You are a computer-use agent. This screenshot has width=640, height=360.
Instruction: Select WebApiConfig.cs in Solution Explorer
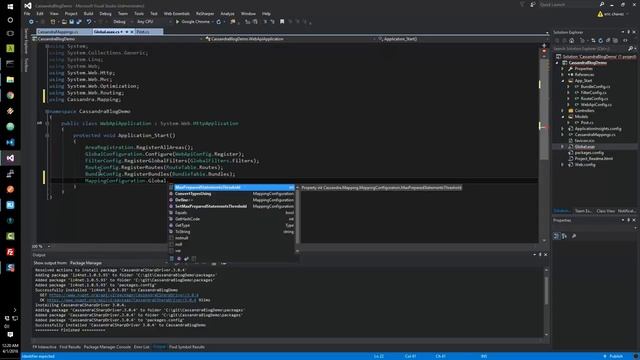click(x=596, y=104)
